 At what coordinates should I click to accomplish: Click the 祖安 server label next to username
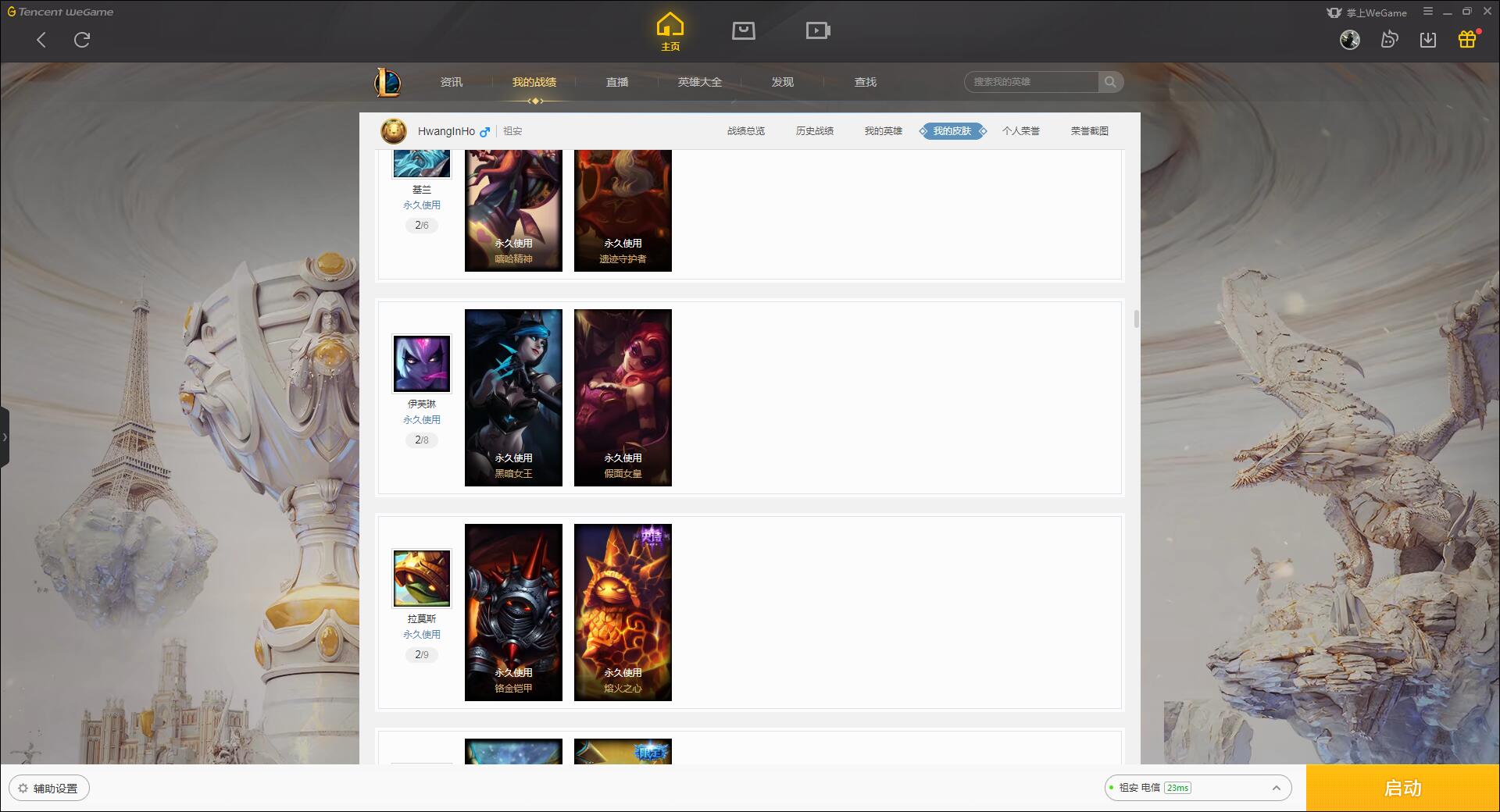[x=512, y=131]
